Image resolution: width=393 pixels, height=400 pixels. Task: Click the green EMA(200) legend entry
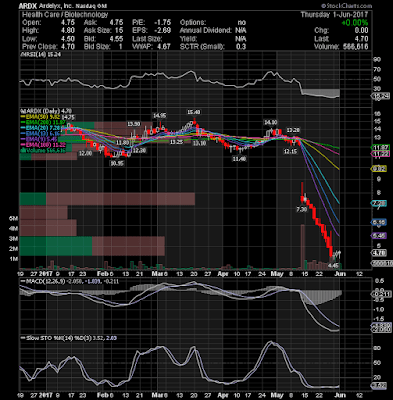coord(44,123)
